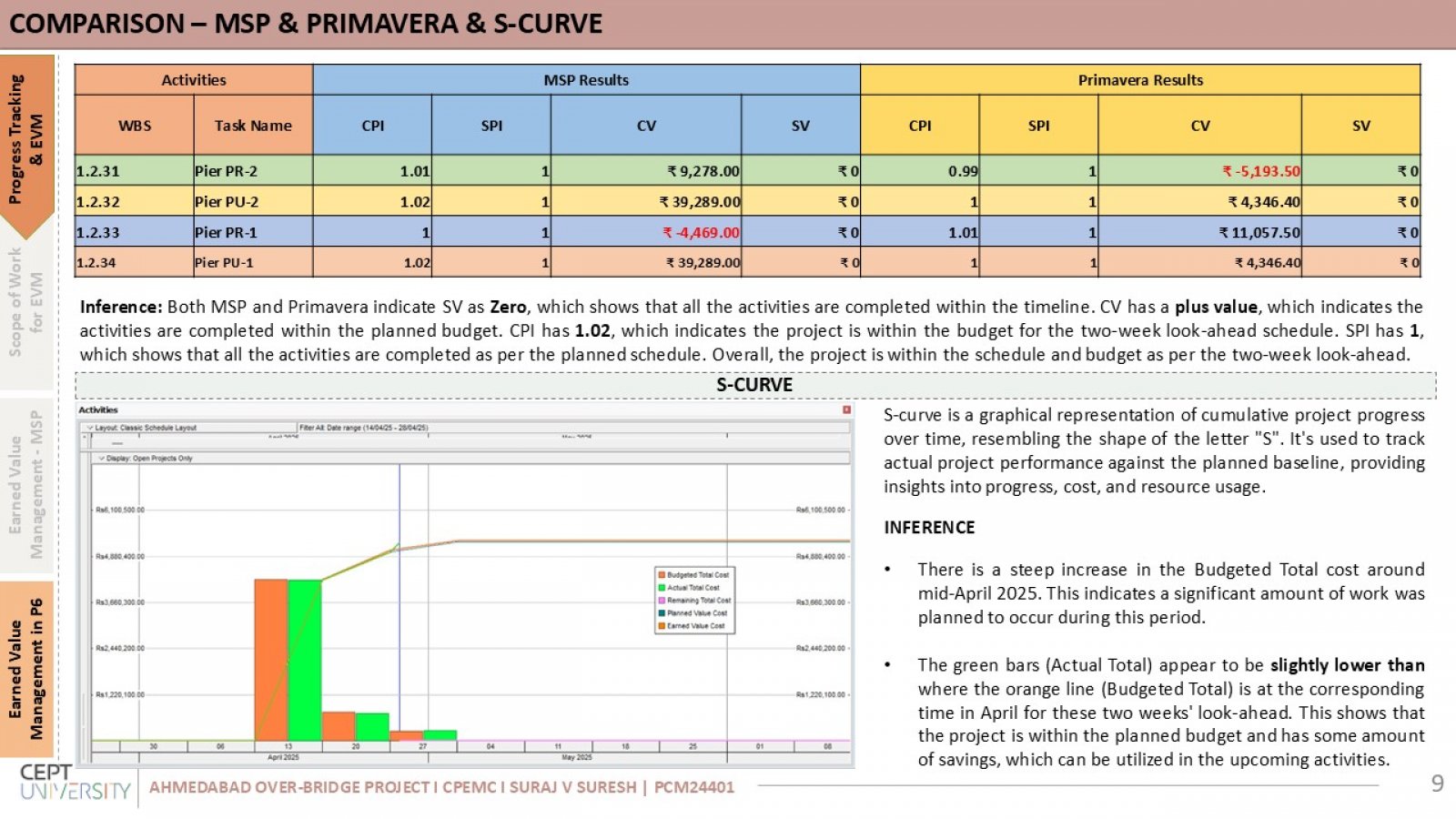Select Earned Value Management in P6 tab
The width and height of the screenshot is (1456, 819).
[25, 669]
